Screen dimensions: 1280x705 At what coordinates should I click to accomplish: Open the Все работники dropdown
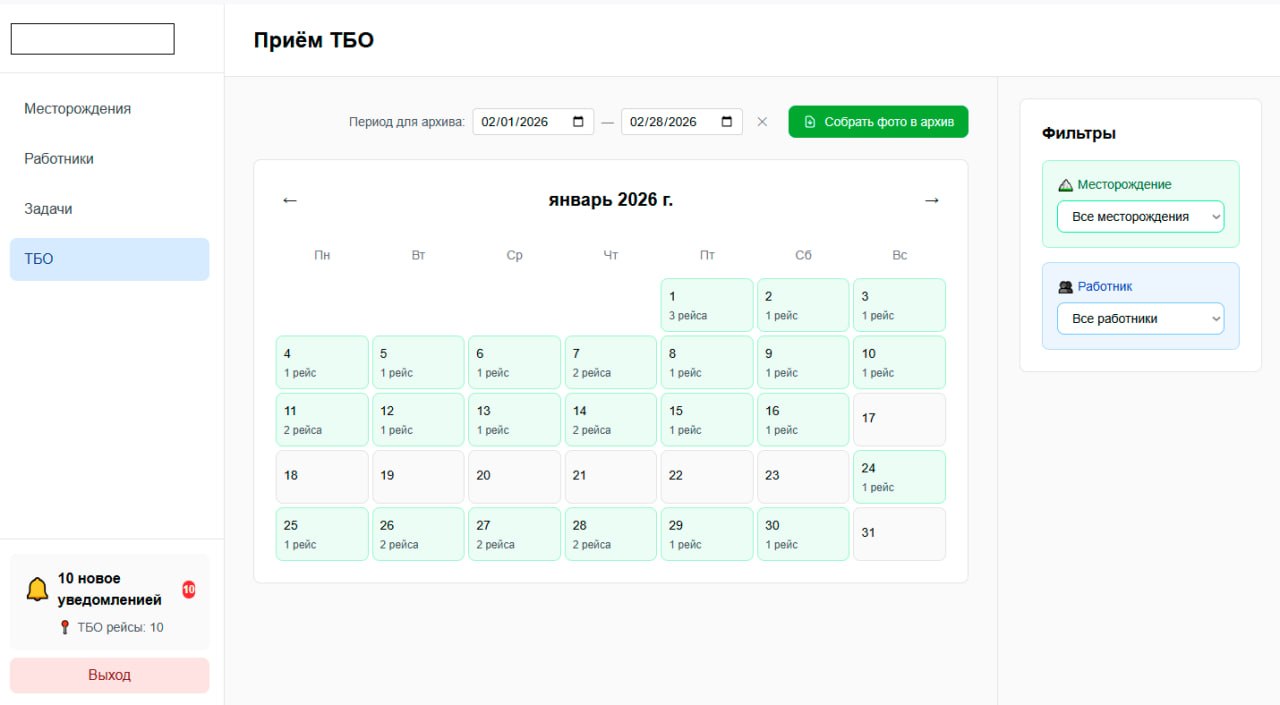point(1140,318)
